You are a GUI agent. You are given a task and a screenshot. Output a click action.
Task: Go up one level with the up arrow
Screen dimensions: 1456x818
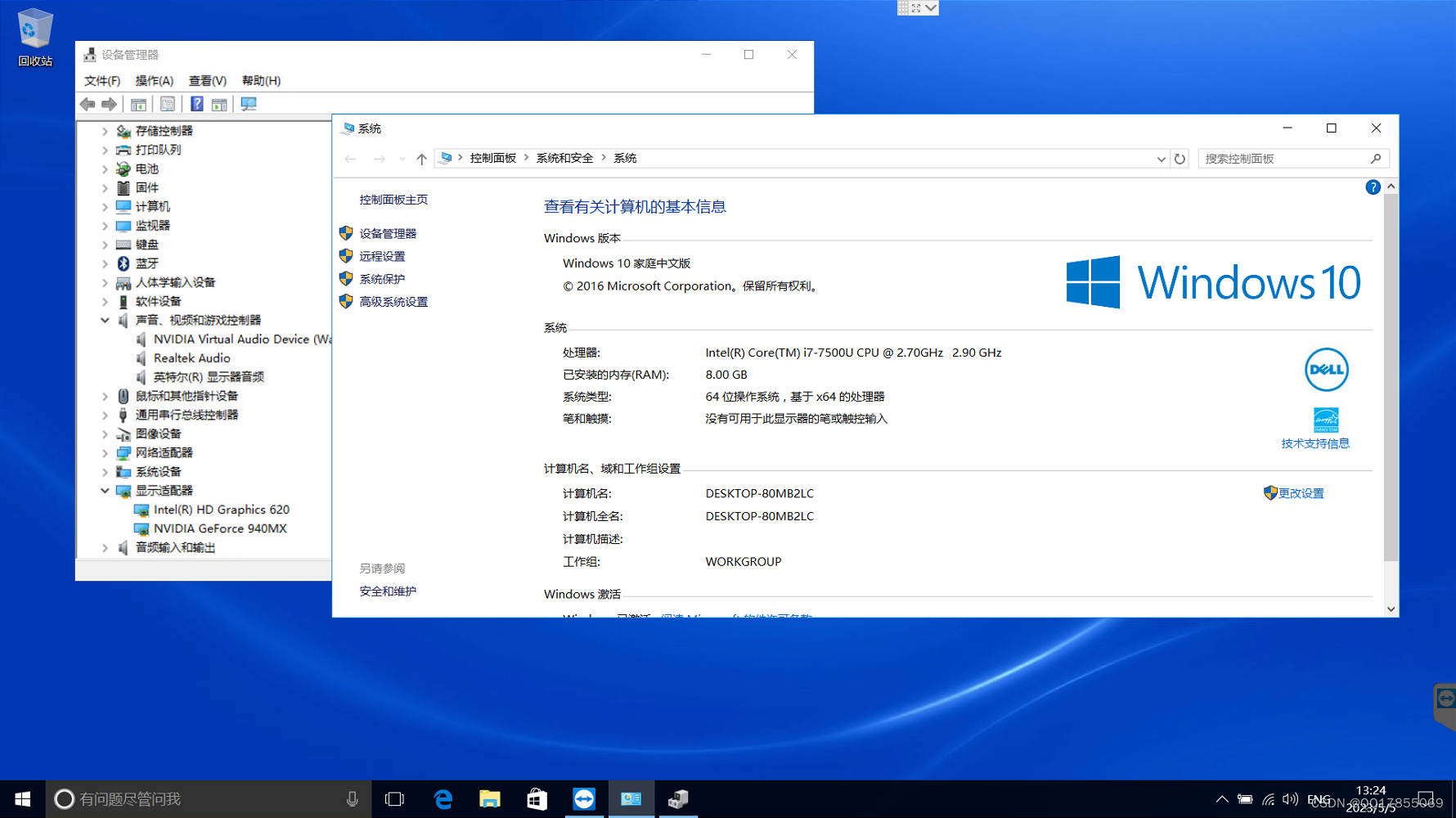(421, 159)
